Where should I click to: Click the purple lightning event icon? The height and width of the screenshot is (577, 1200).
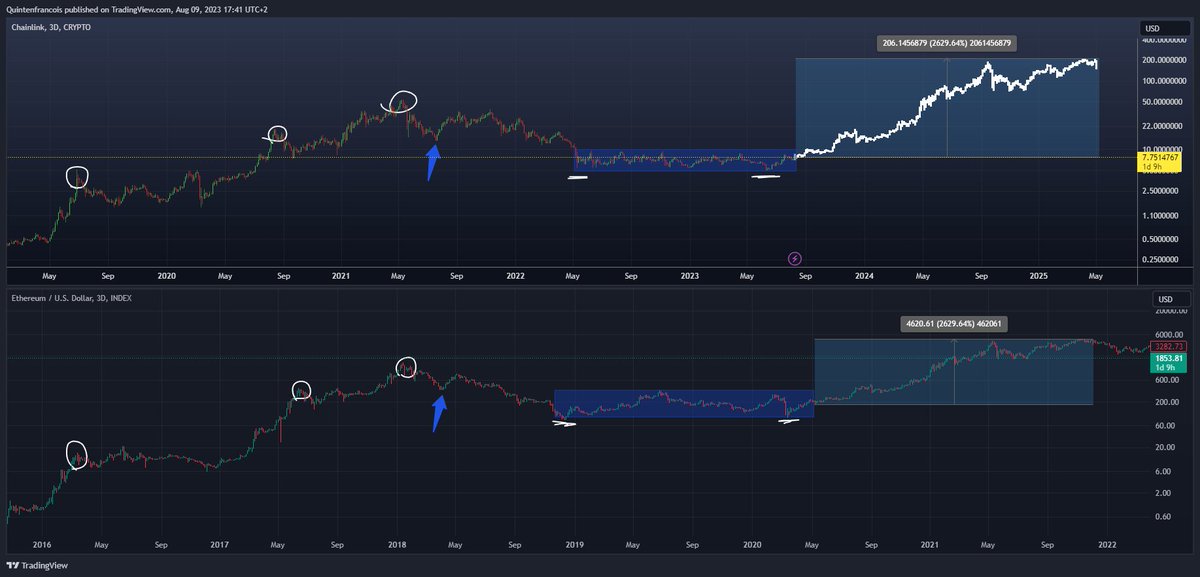coord(795,258)
